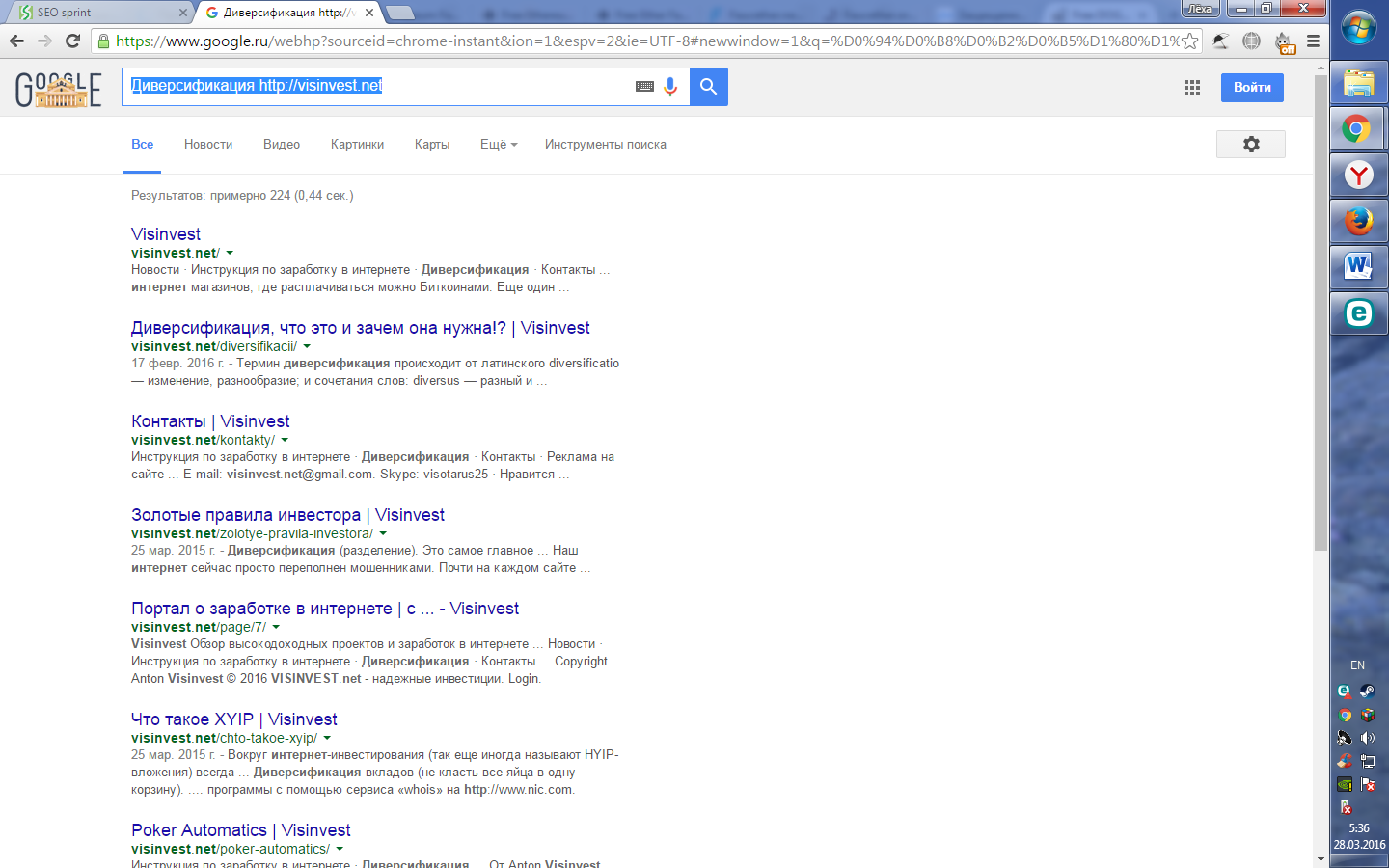Open Портал о заработке в интернете result
Viewport: 1389px width, 868px height.
(325, 609)
